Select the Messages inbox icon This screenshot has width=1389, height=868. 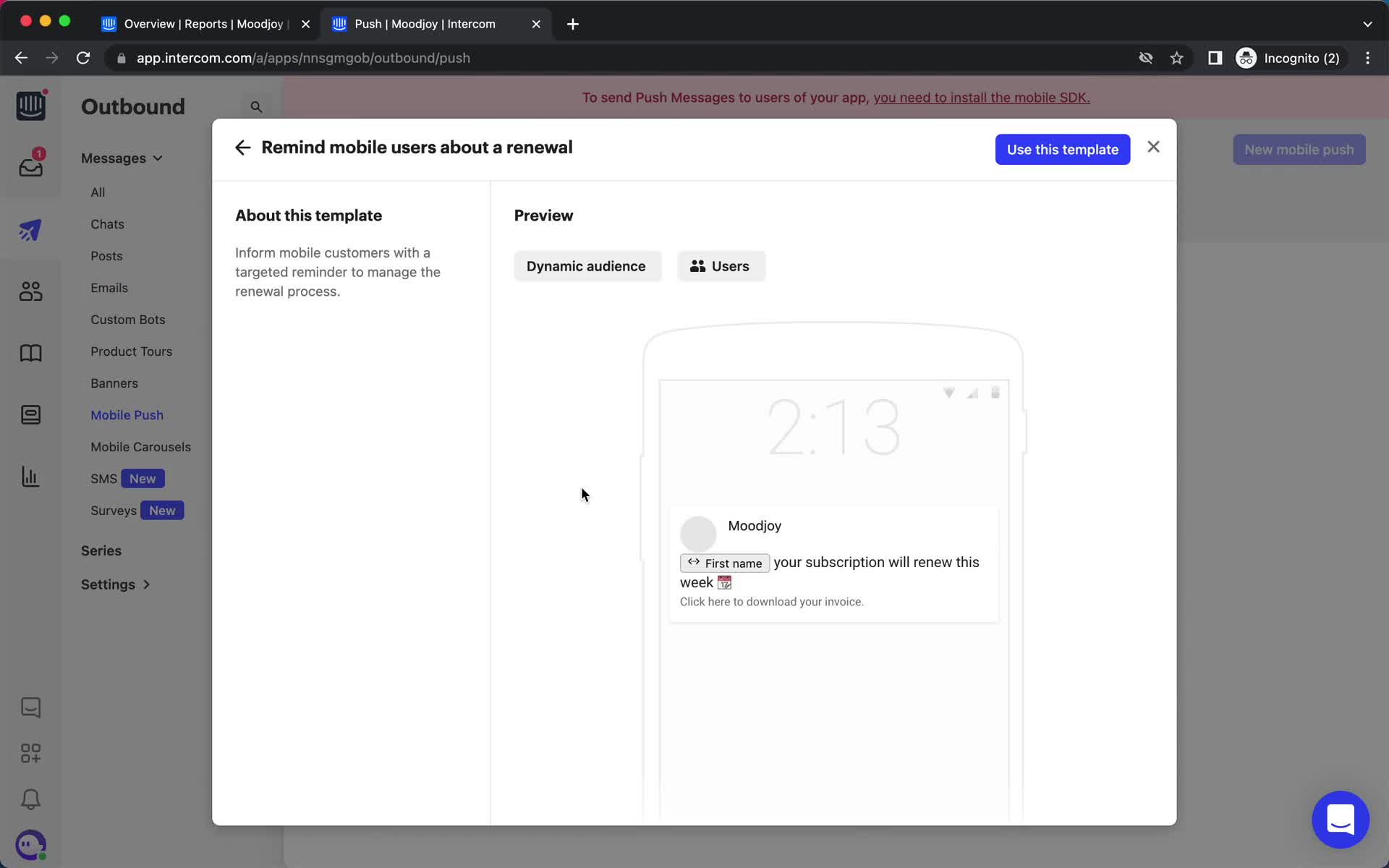coord(30,168)
